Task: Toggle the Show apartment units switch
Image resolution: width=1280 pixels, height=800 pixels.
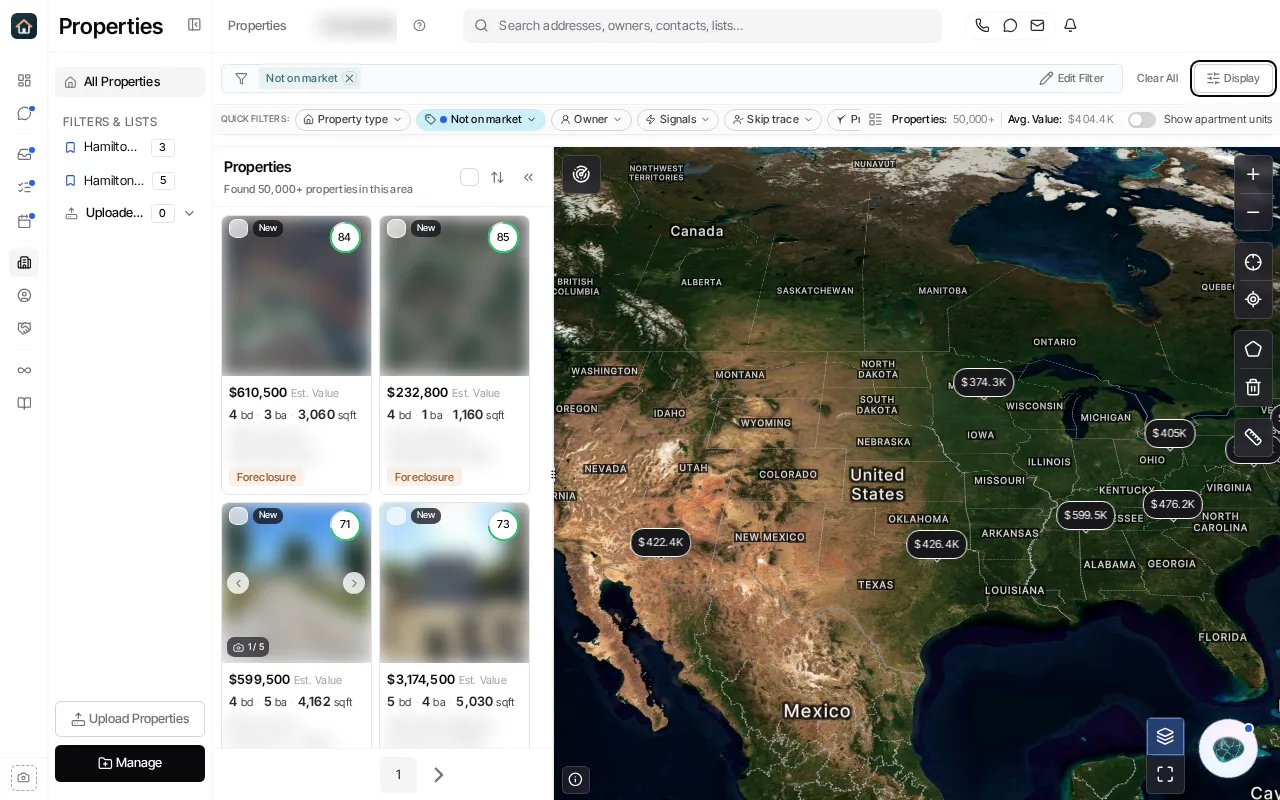Action: (1141, 120)
